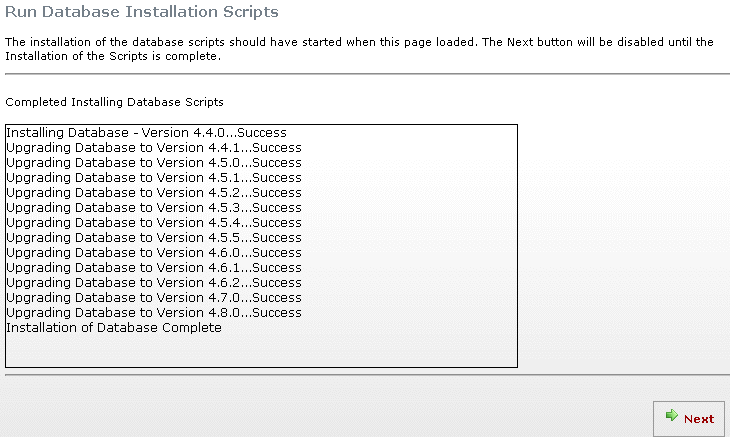This screenshot has height=437, width=730.
Task: Select the Upgrading to Version 4.5.3 line
Action: click(x=154, y=207)
